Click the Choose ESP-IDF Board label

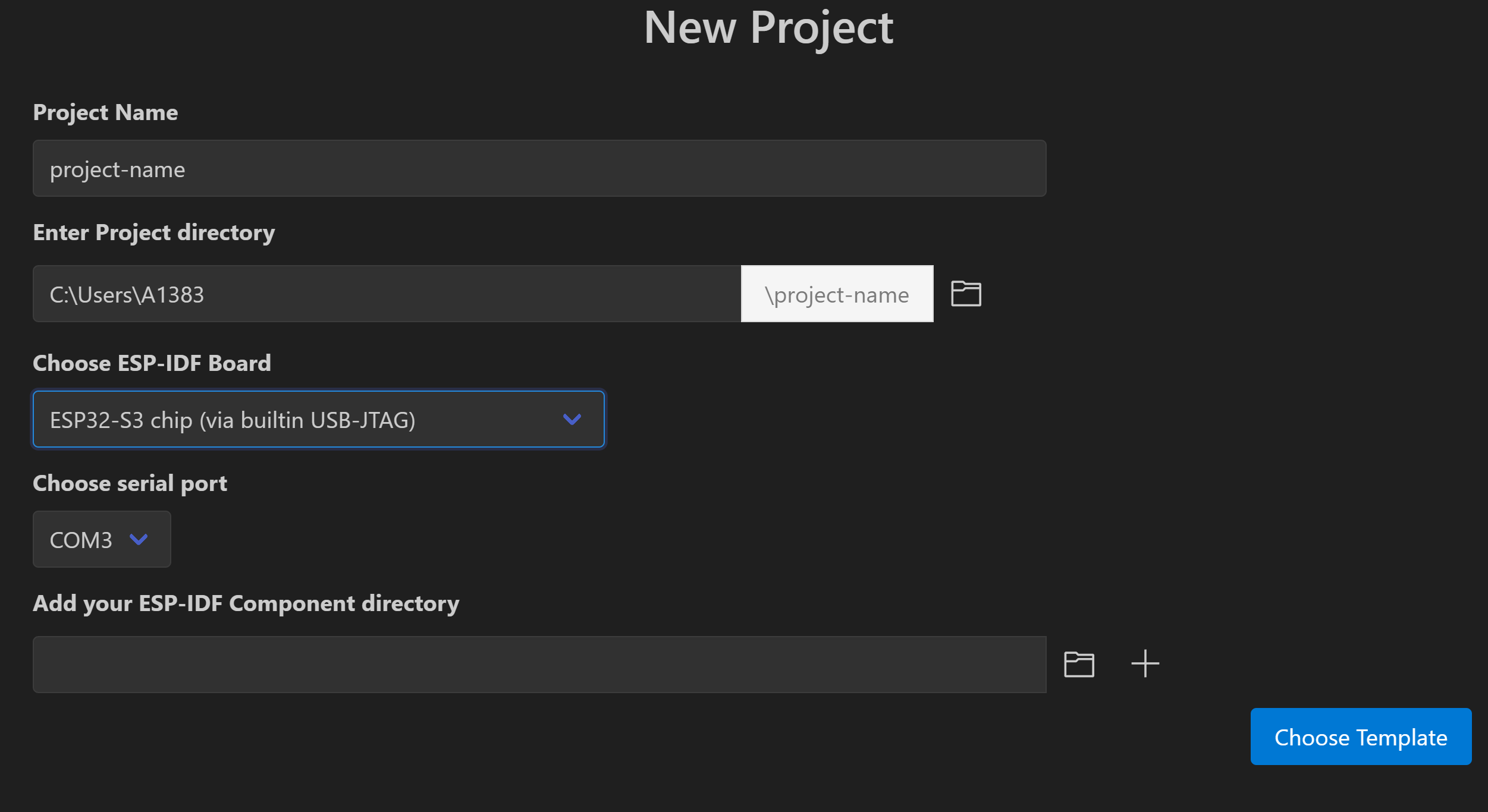tap(152, 363)
